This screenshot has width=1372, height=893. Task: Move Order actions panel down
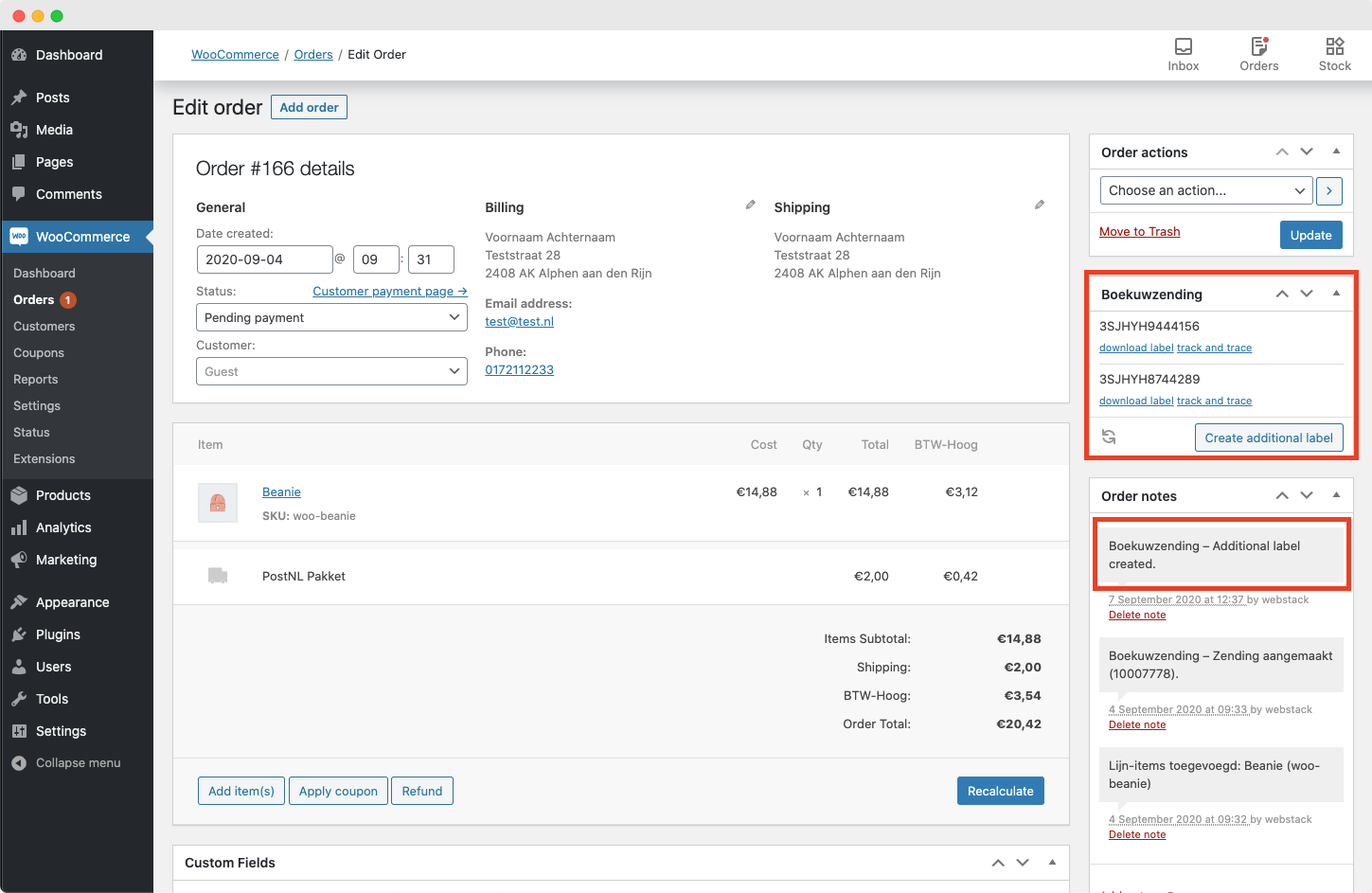click(1307, 152)
